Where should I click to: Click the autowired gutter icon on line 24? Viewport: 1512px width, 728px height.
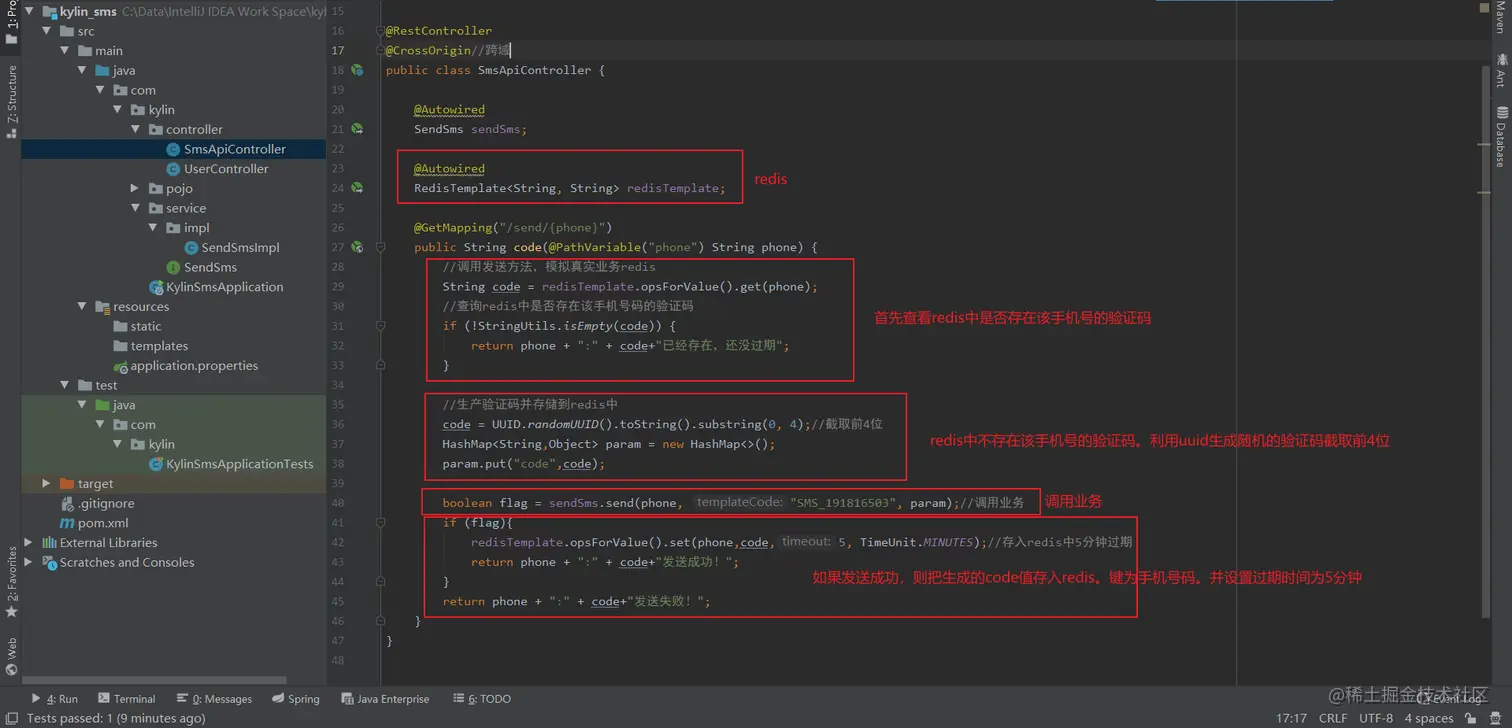coord(357,188)
